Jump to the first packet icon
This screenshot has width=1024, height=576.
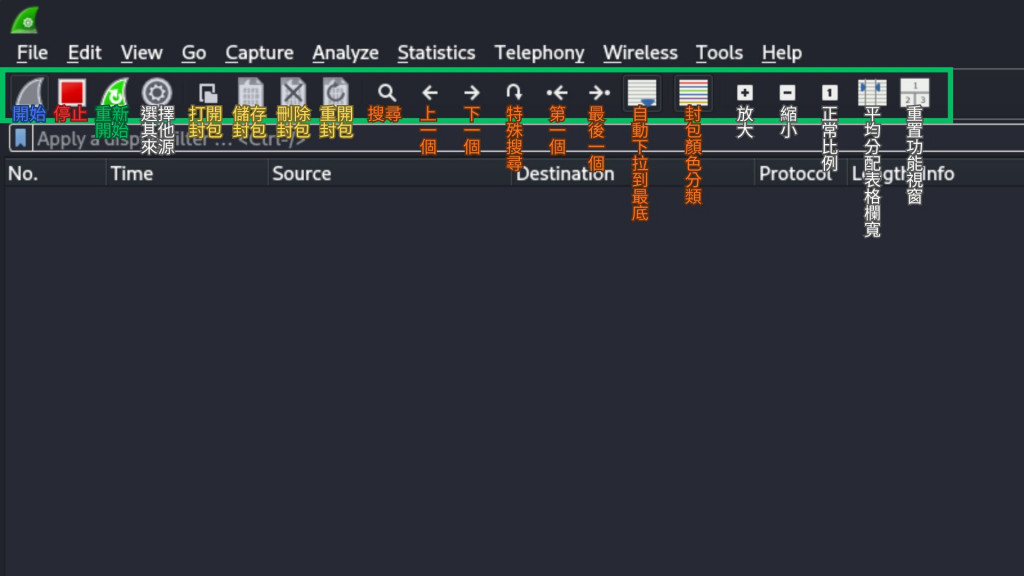[x=556, y=93]
